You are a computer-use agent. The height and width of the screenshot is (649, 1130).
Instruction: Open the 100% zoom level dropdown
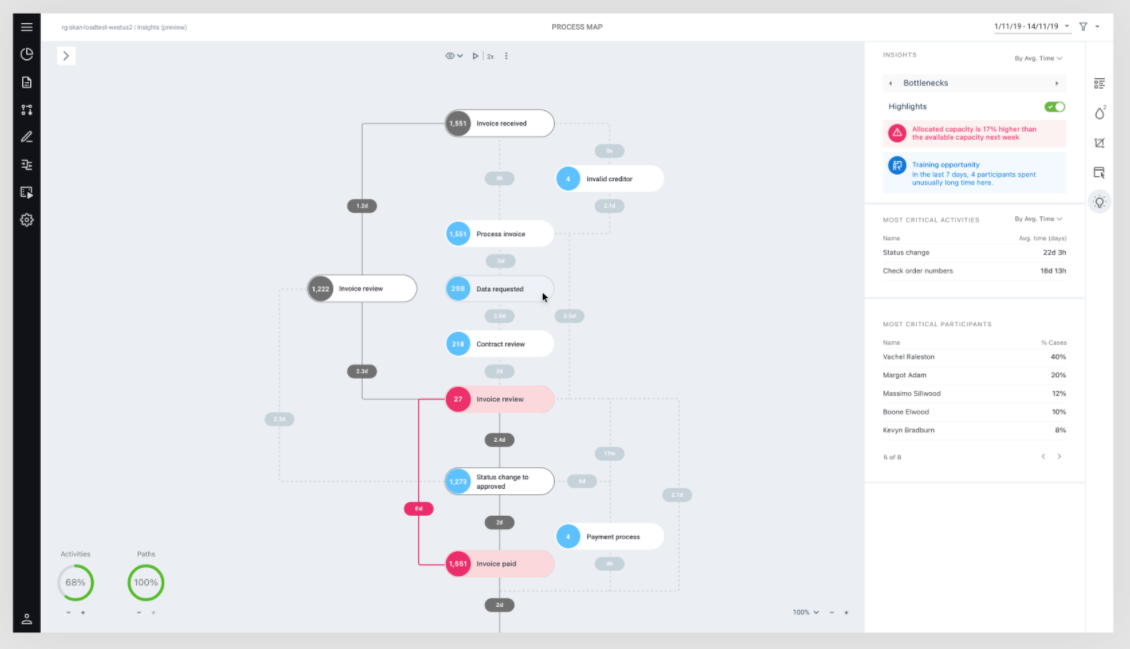(x=804, y=611)
